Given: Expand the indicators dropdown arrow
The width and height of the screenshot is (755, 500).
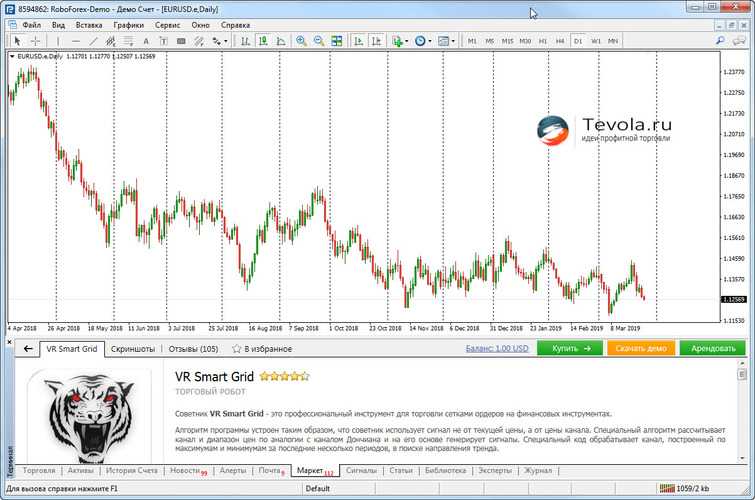Looking at the screenshot, I should [x=407, y=41].
